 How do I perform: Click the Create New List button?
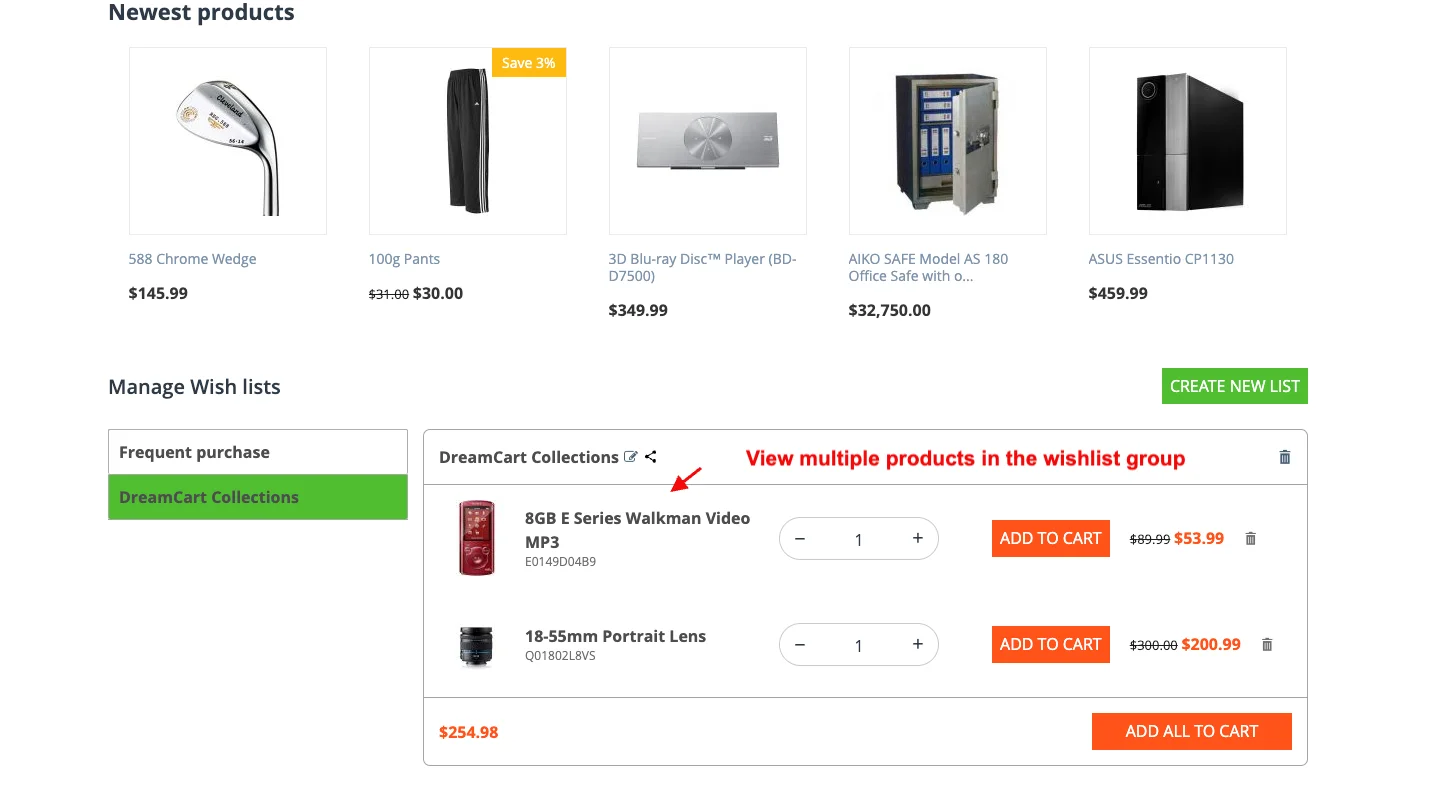[1235, 386]
